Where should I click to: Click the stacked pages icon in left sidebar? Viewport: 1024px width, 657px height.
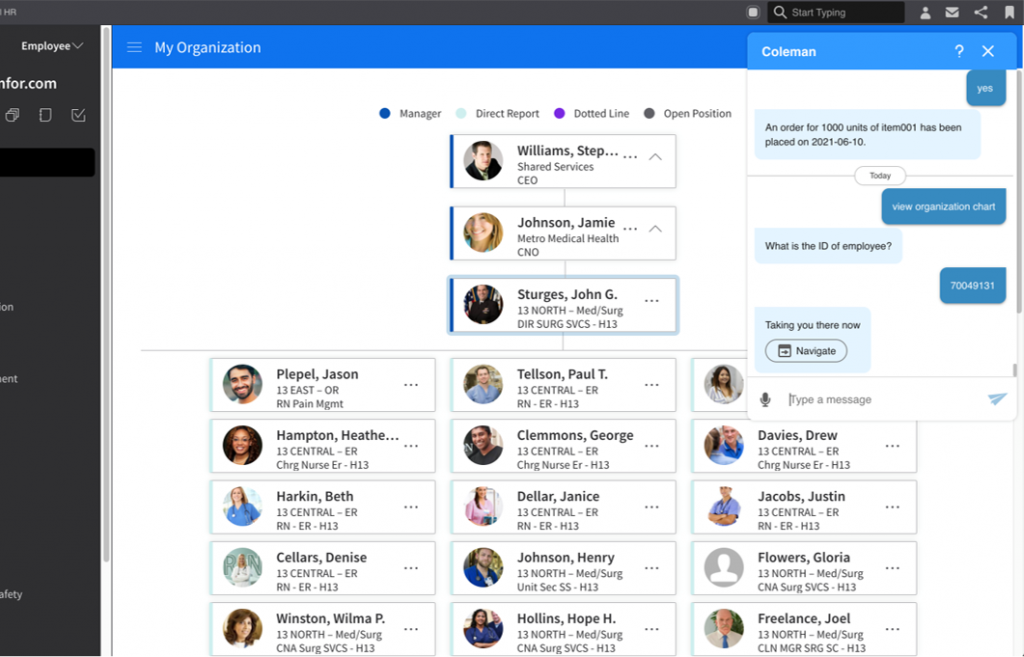[x=12, y=116]
